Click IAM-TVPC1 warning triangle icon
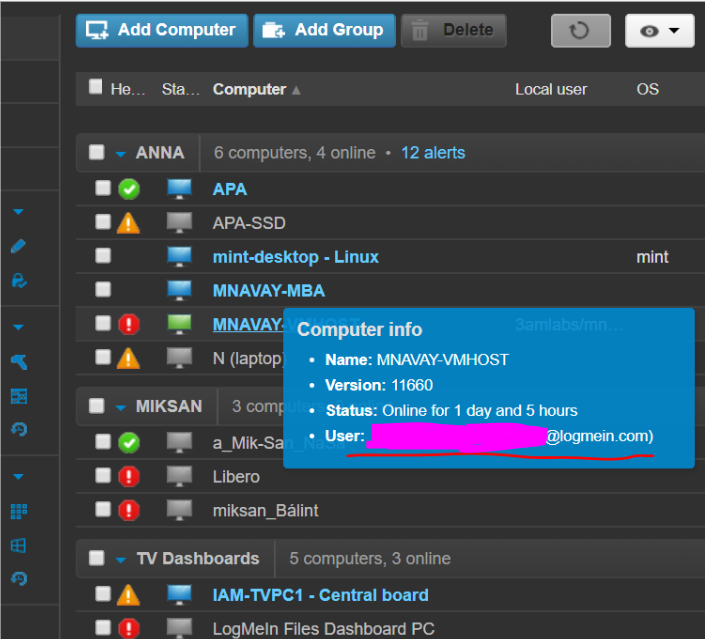The width and height of the screenshot is (705, 639). coord(128,595)
